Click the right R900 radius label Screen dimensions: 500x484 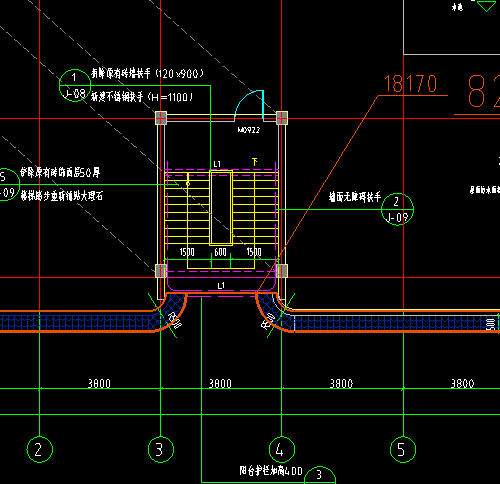click(x=268, y=321)
